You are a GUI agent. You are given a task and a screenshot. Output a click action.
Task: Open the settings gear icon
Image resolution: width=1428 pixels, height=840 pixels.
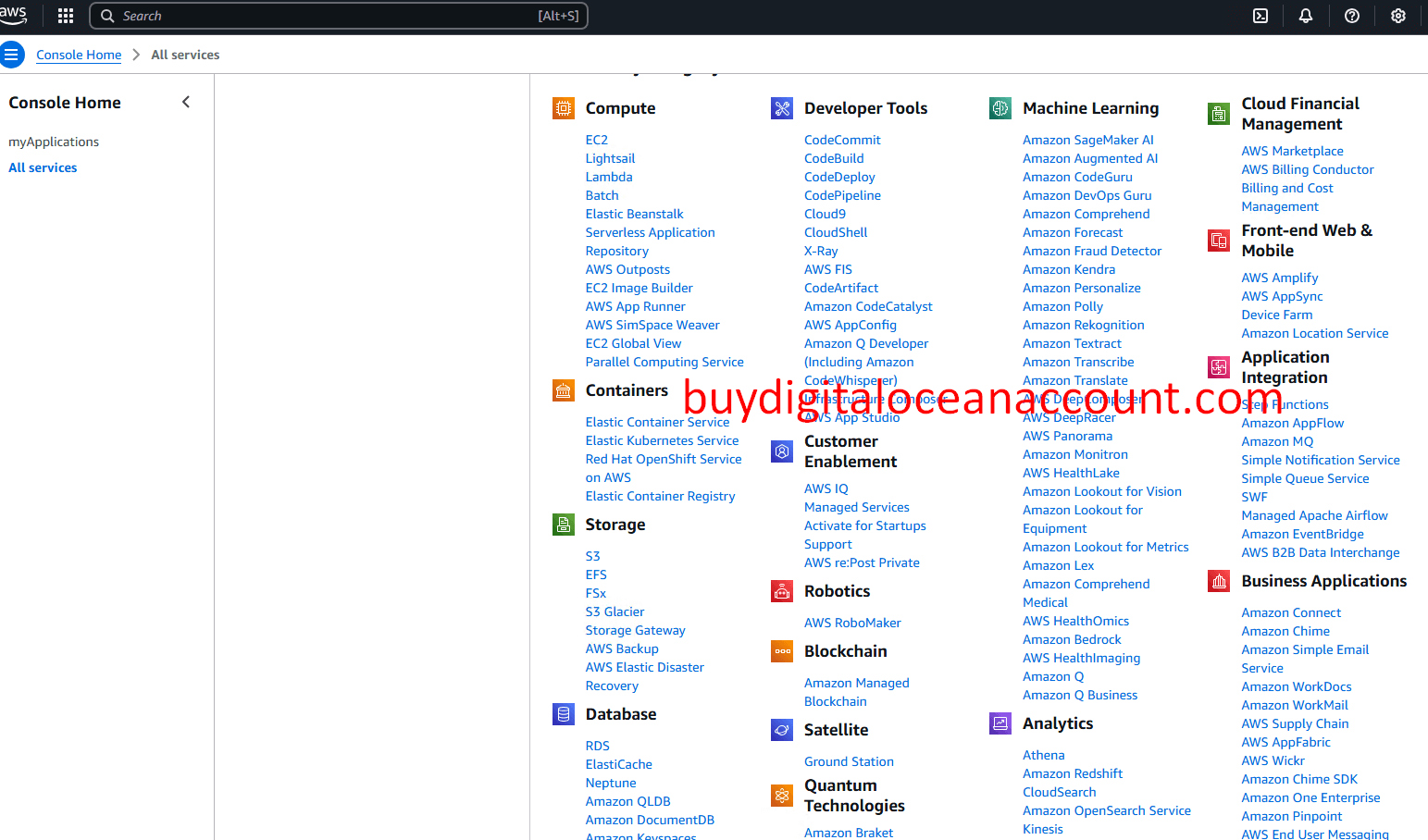pos(1397,16)
